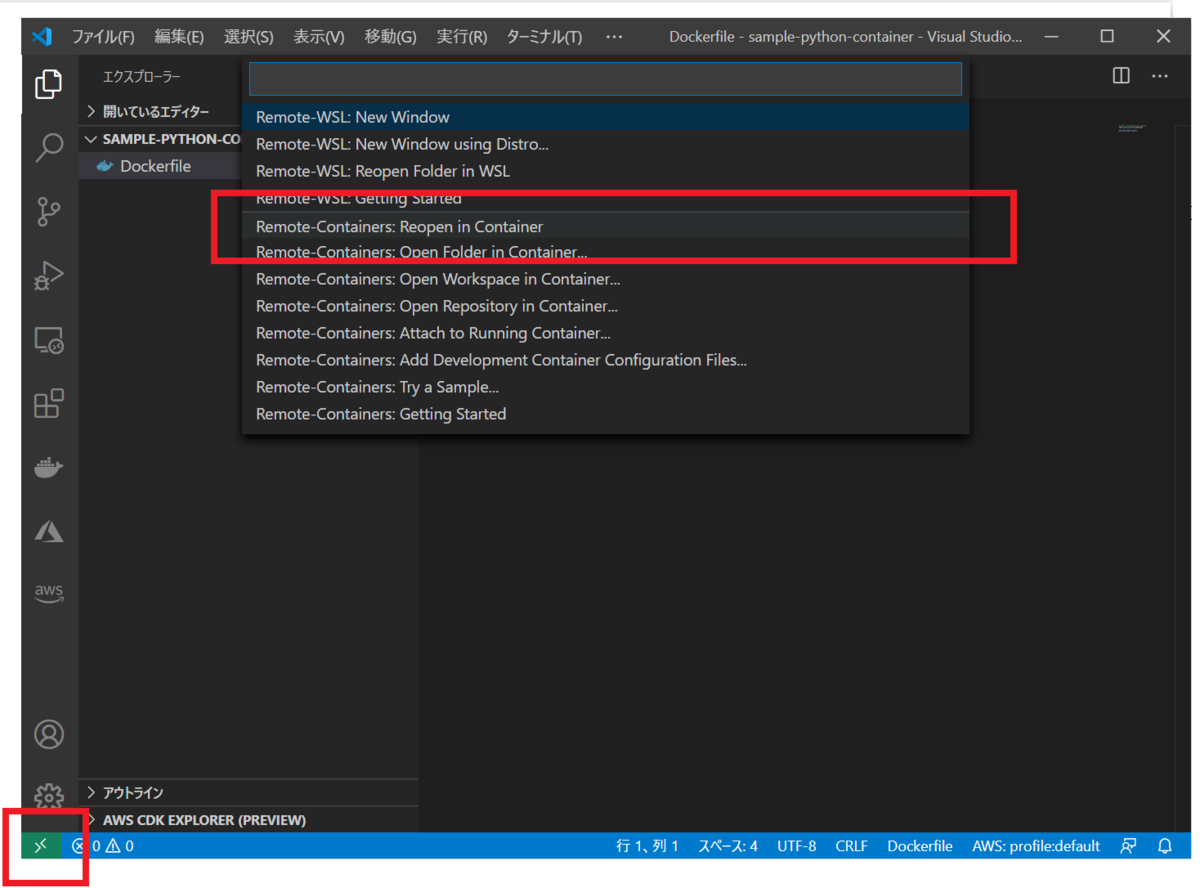Click the editor minimap preview
The width and height of the screenshot is (1200, 888).
[1131, 128]
